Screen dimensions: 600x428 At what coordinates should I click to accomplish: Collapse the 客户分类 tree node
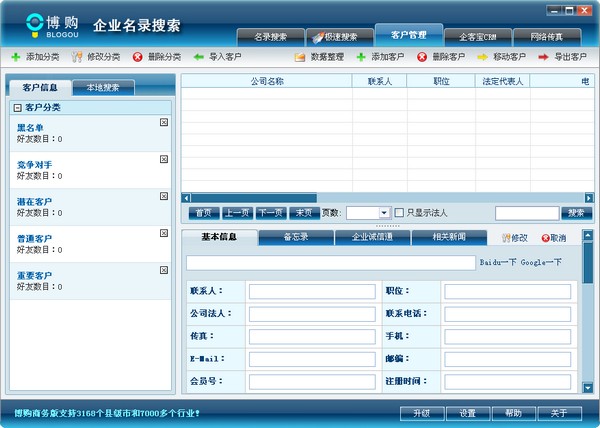tap(17, 108)
